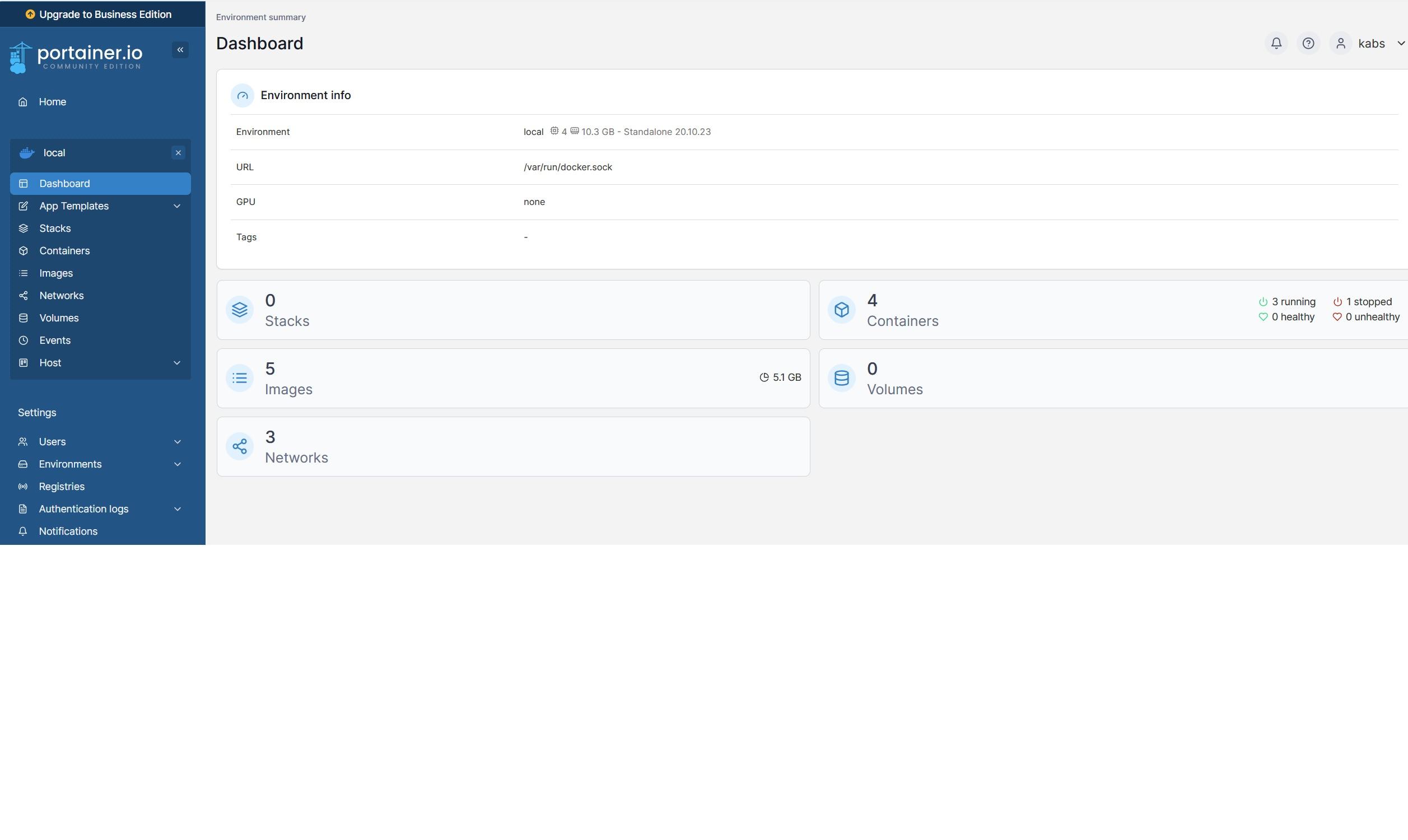Open Registries settings page

coord(61,486)
